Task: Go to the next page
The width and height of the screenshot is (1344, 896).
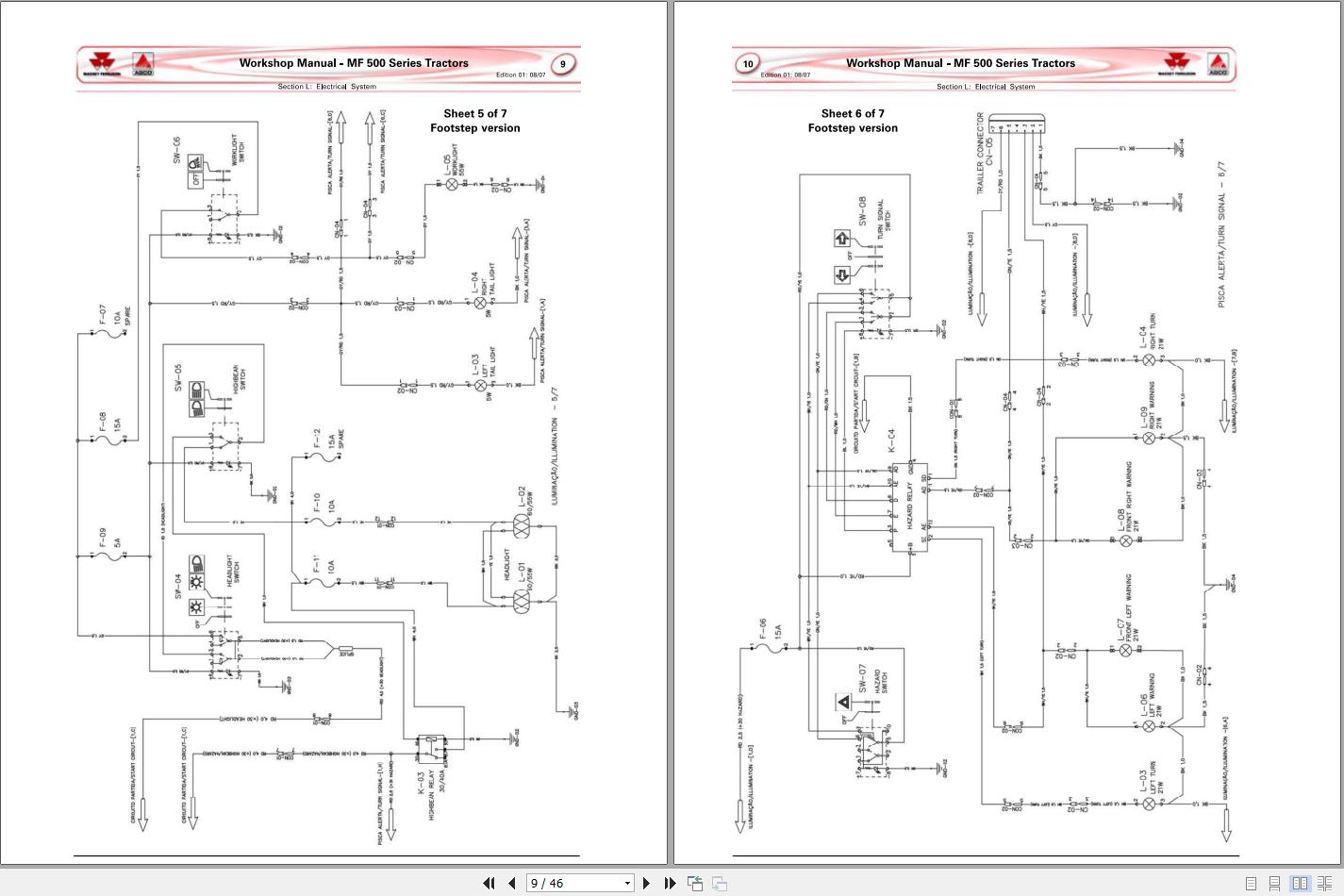Action: click(646, 884)
